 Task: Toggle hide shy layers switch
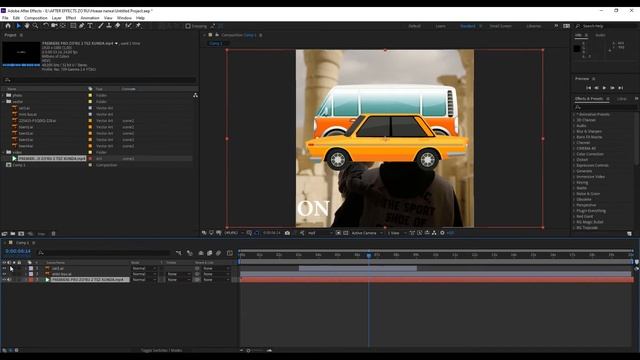click(200, 253)
